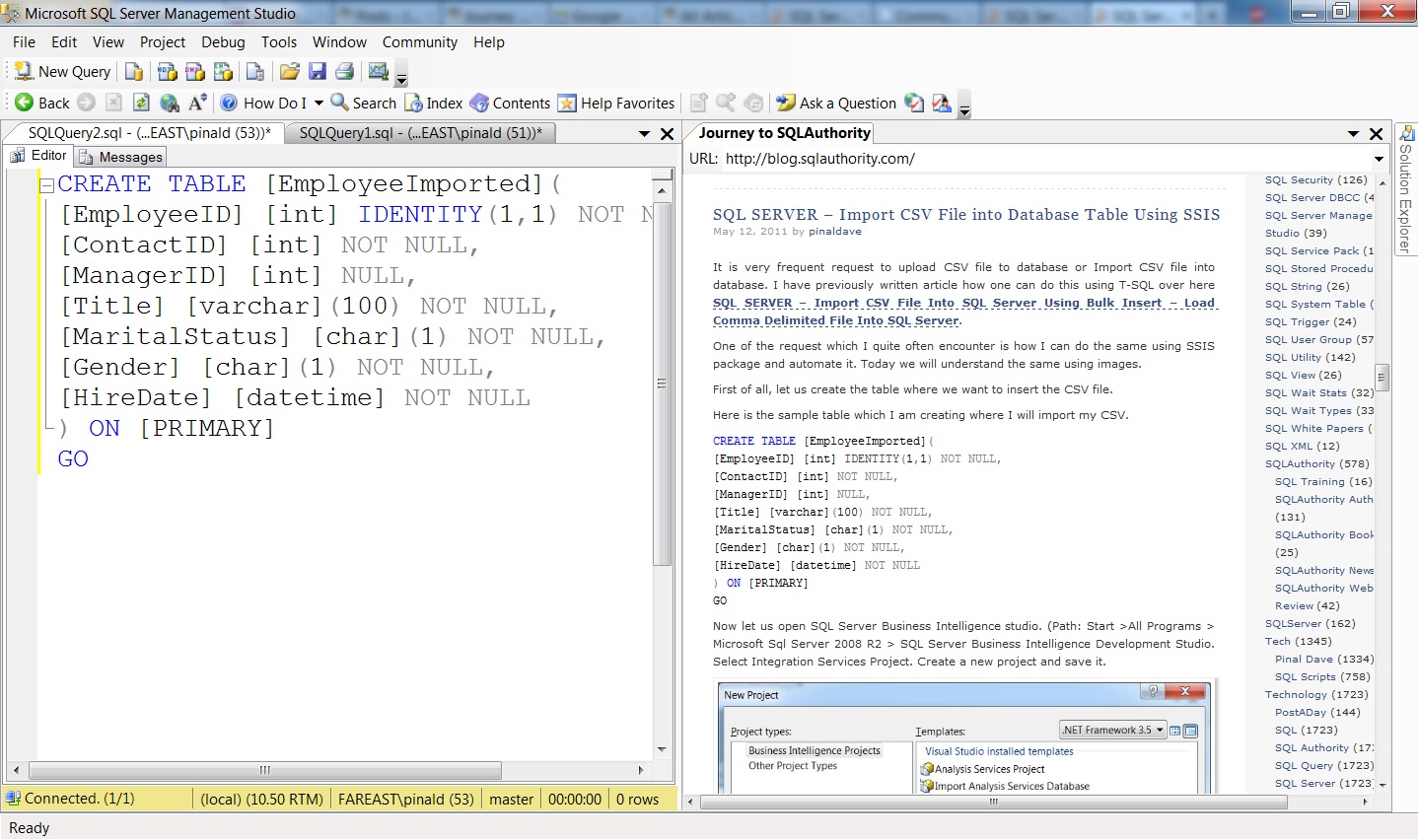Screen dimensions: 1418x840
Task: Open the Debug menu
Action: click(x=223, y=42)
